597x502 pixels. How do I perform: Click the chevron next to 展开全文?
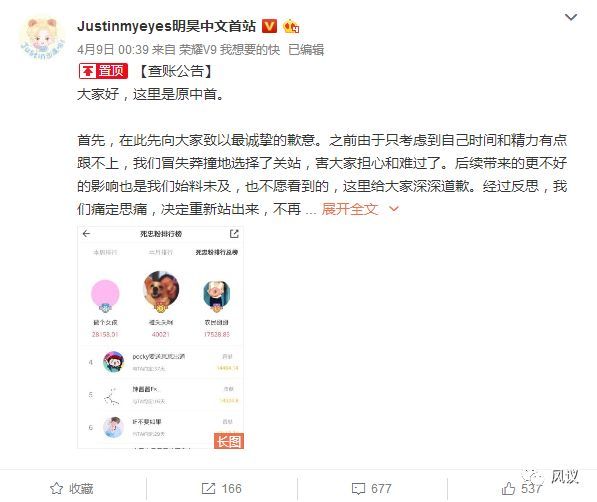pos(394,209)
